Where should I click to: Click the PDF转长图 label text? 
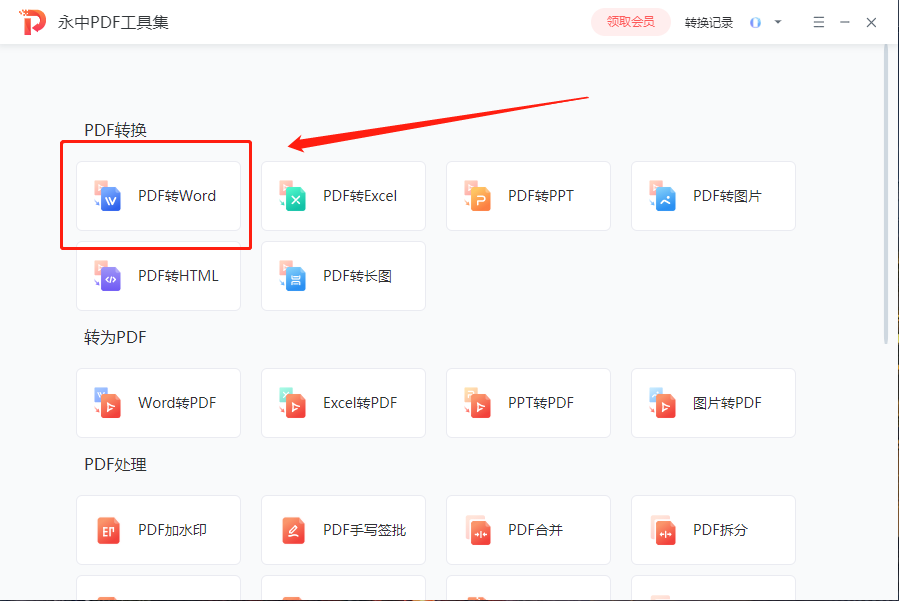[x=357, y=276]
